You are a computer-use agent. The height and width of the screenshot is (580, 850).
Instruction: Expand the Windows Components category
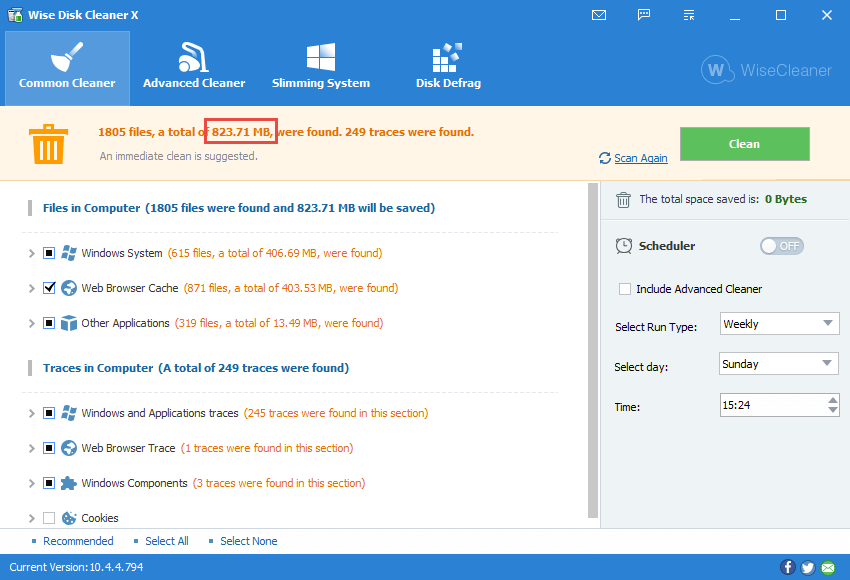31,484
